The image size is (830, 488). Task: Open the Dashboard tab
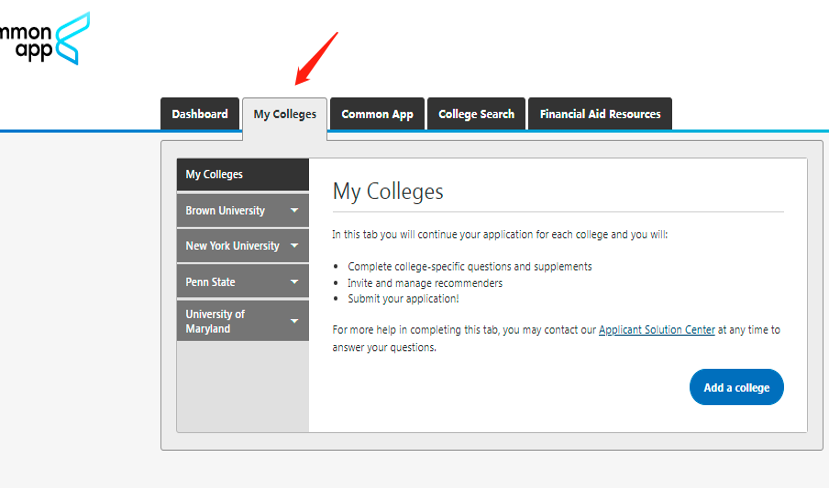200,114
